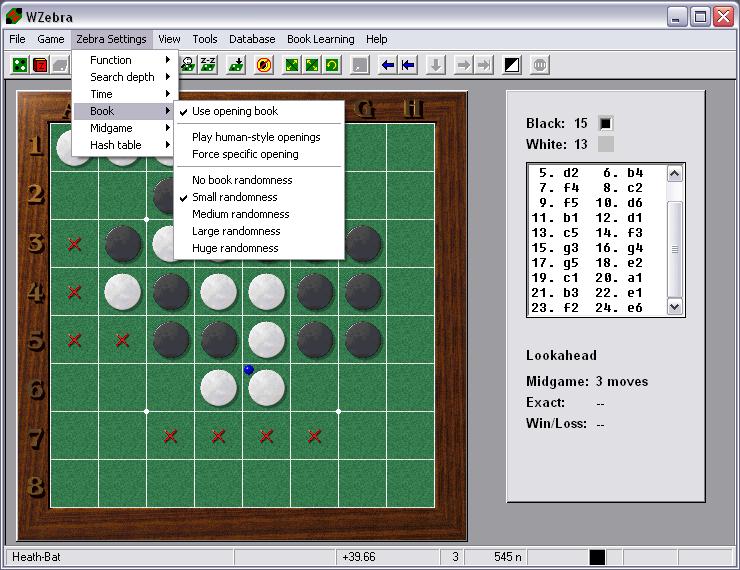Uncheck Use opening book
The width and height of the screenshot is (740, 570).
(x=259, y=111)
